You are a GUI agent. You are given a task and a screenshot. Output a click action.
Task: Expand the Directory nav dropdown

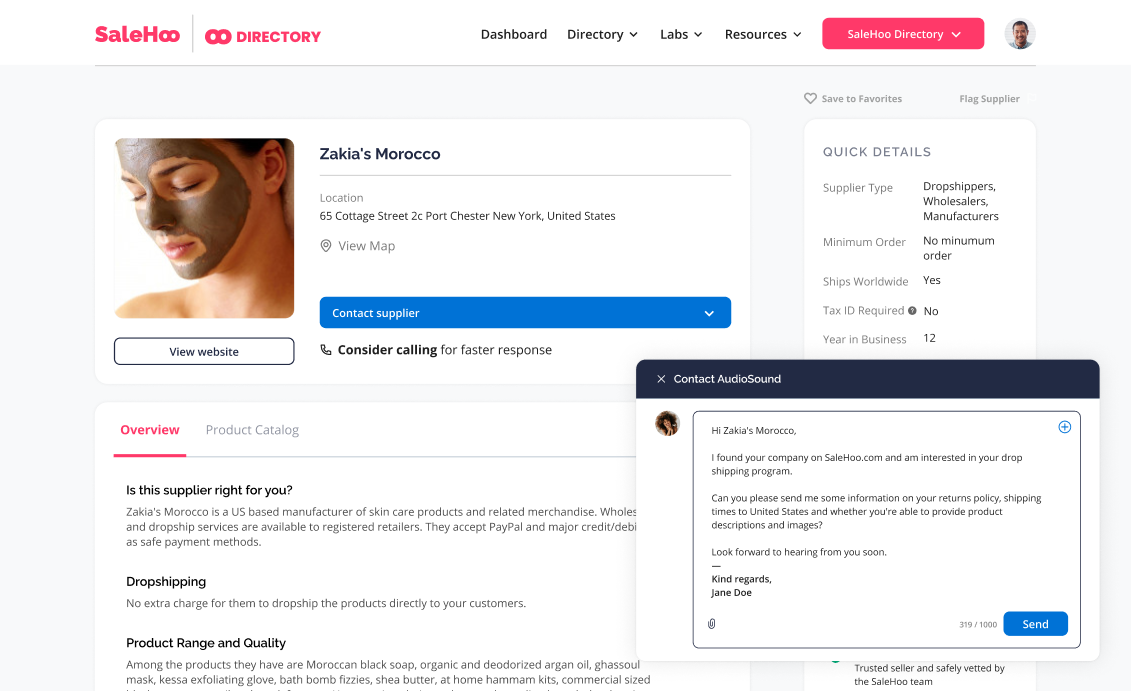tap(602, 34)
